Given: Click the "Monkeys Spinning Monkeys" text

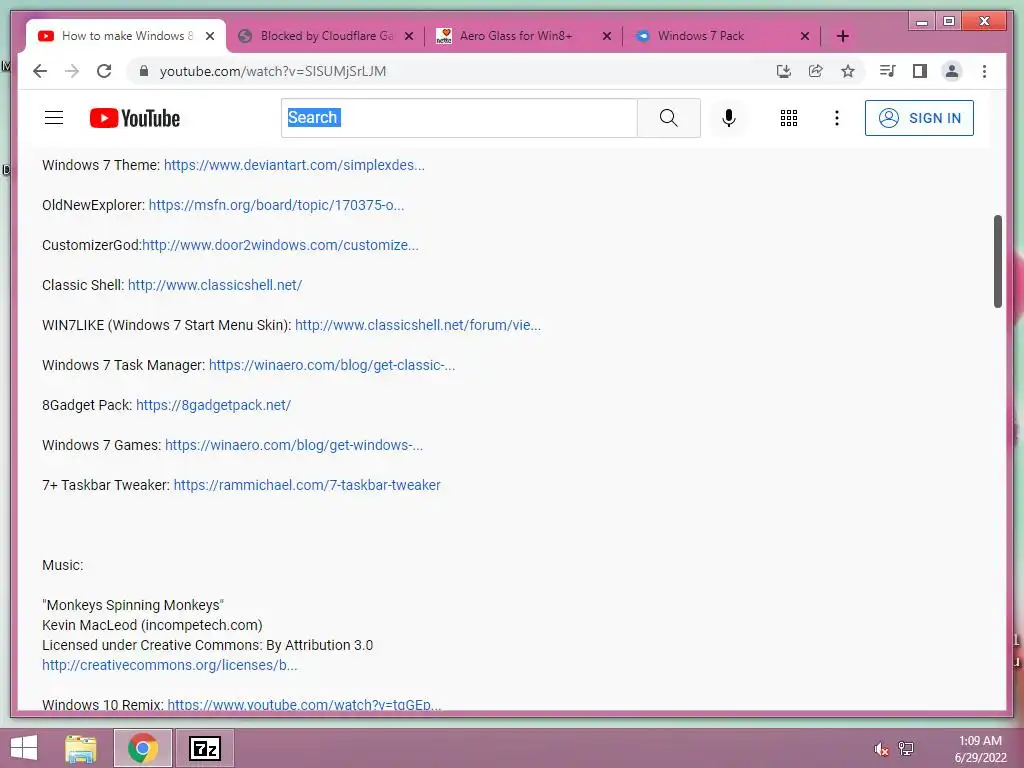Looking at the screenshot, I should point(133,605).
